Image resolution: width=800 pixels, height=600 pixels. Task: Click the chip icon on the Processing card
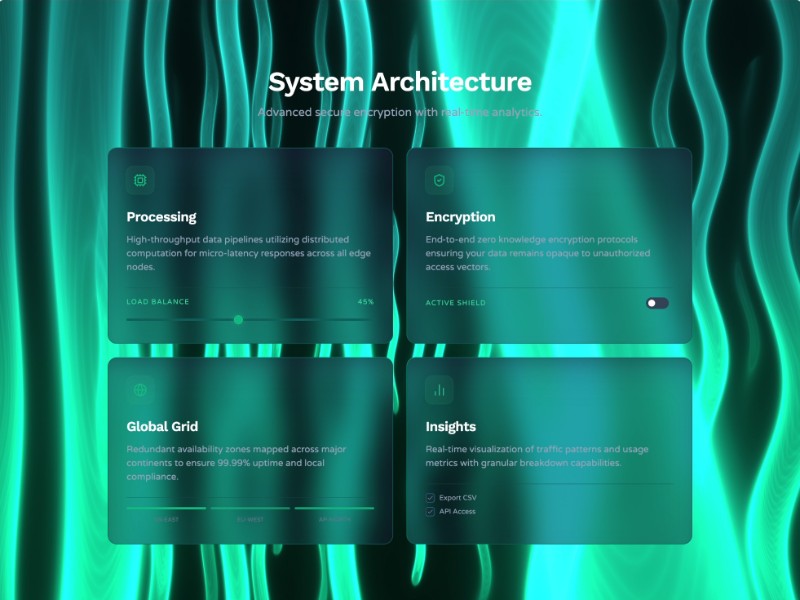pos(139,180)
